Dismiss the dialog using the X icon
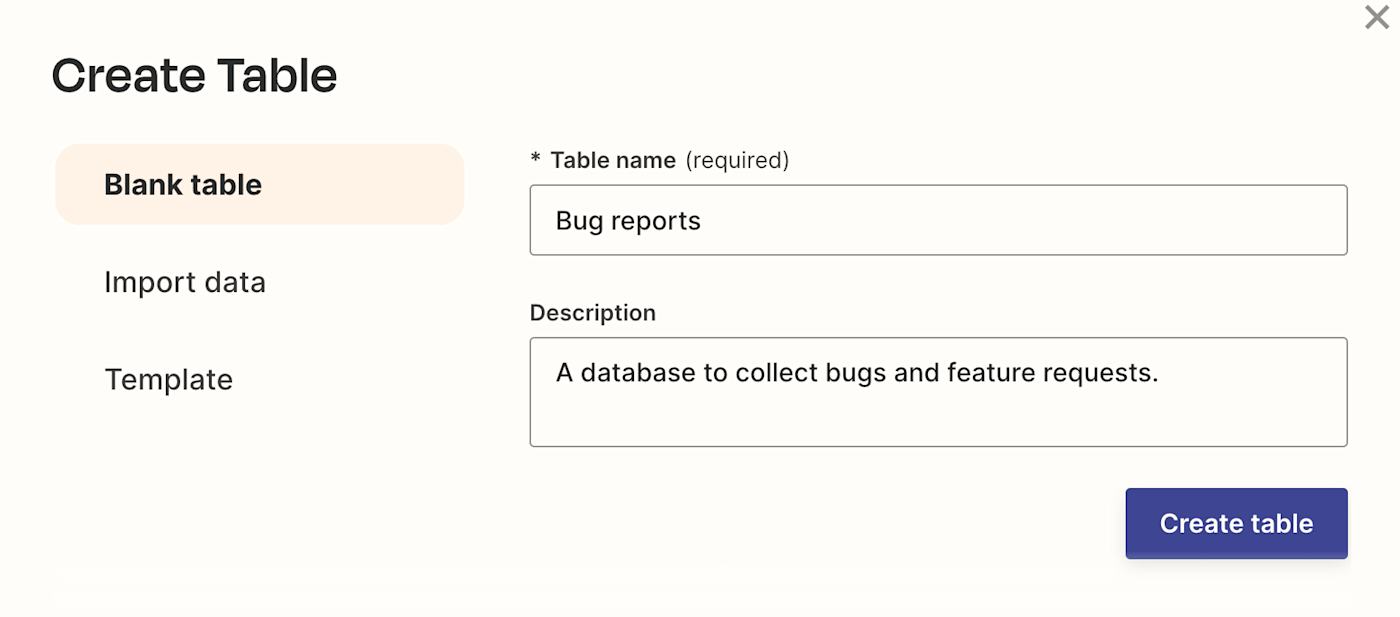This screenshot has height=617, width=1400. (x=1377, y=17)
